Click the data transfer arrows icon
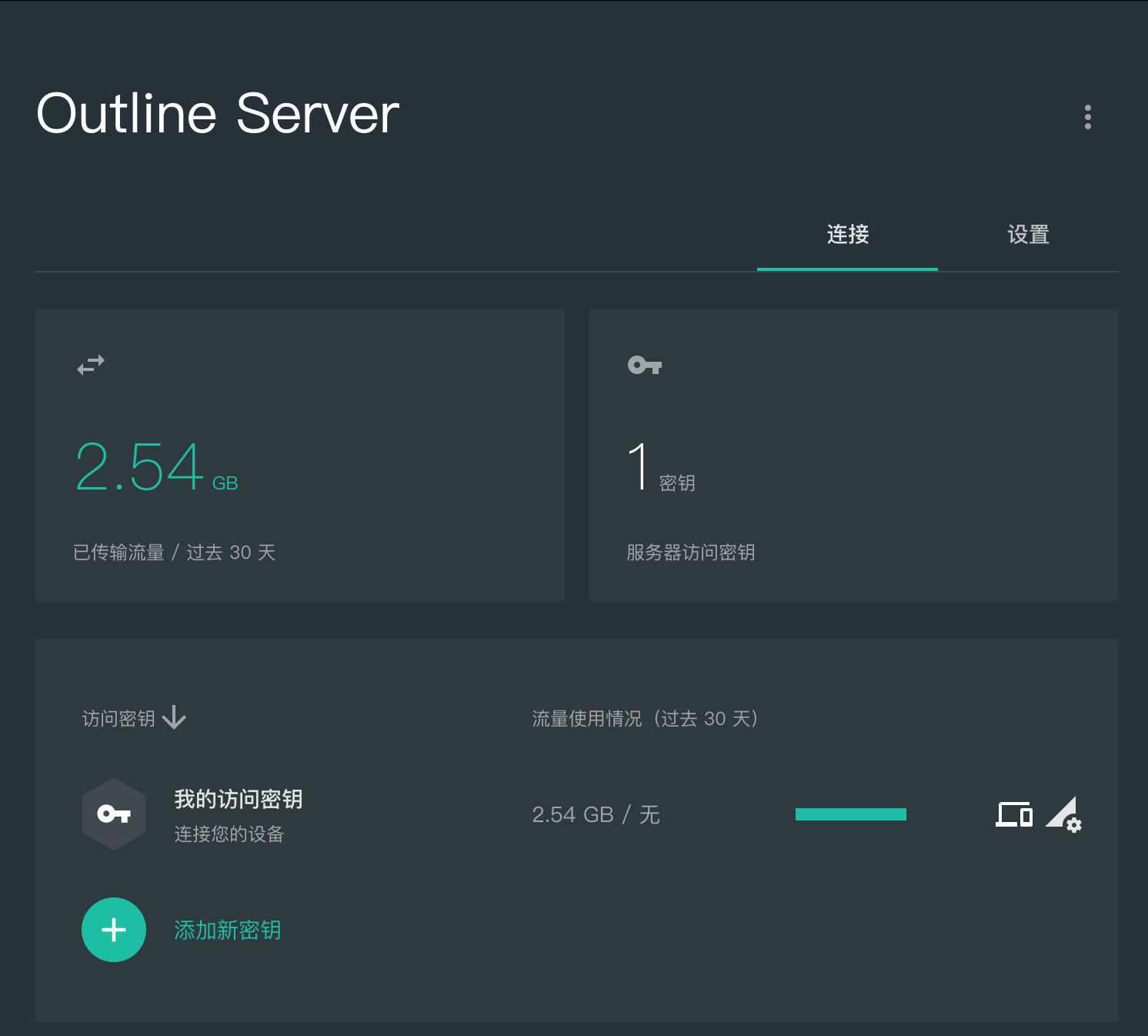This screenshot has height=1036, width=1148. click(91, 364)
